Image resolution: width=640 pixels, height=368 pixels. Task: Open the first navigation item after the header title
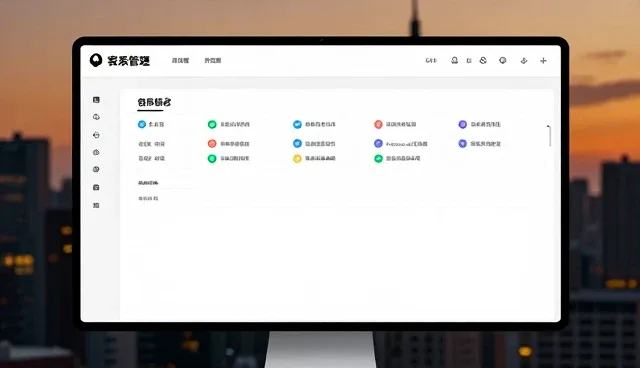[180, 60]
